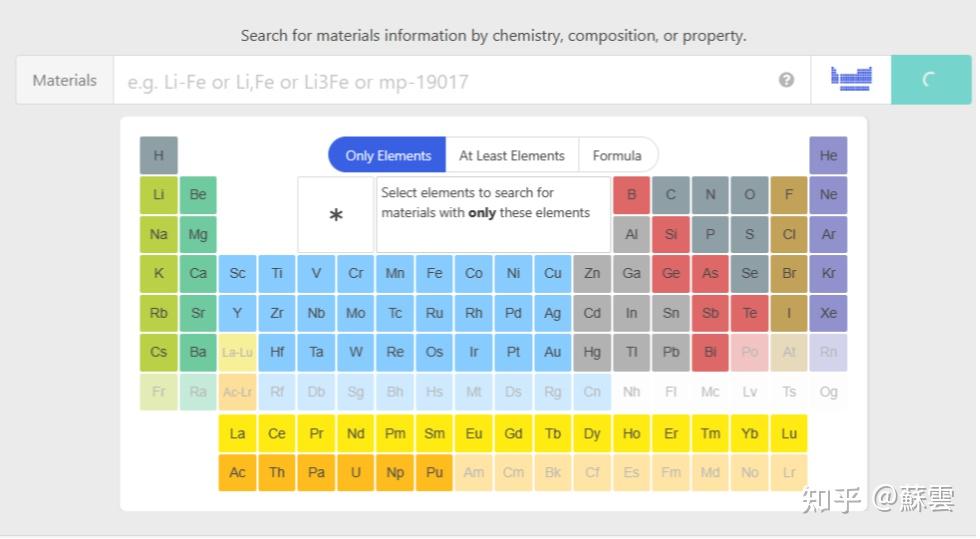Click the teal search button

tap(930, 80)
